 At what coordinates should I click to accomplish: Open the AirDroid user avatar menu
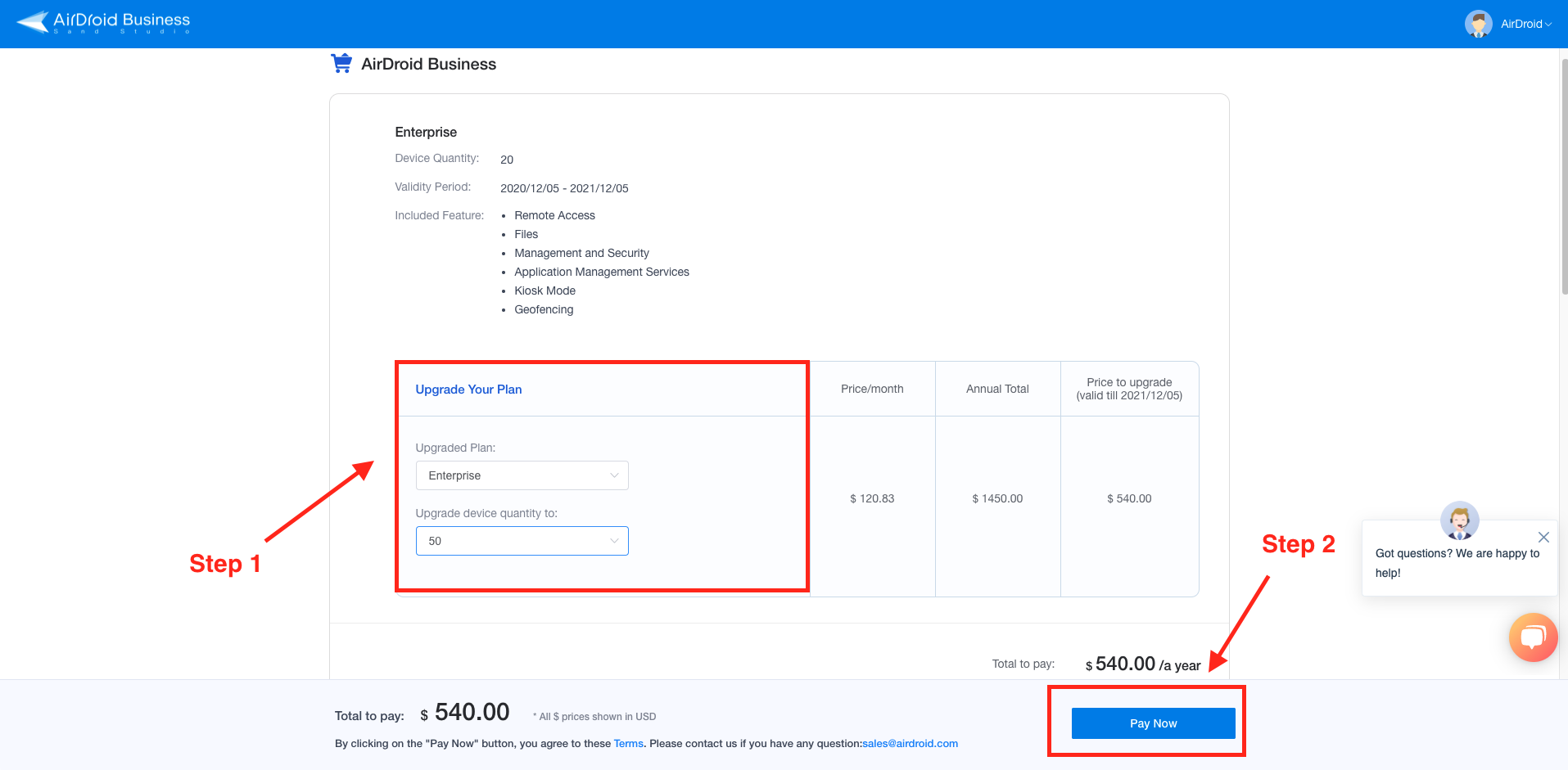pyautogui.click(x=1478, y=24)
